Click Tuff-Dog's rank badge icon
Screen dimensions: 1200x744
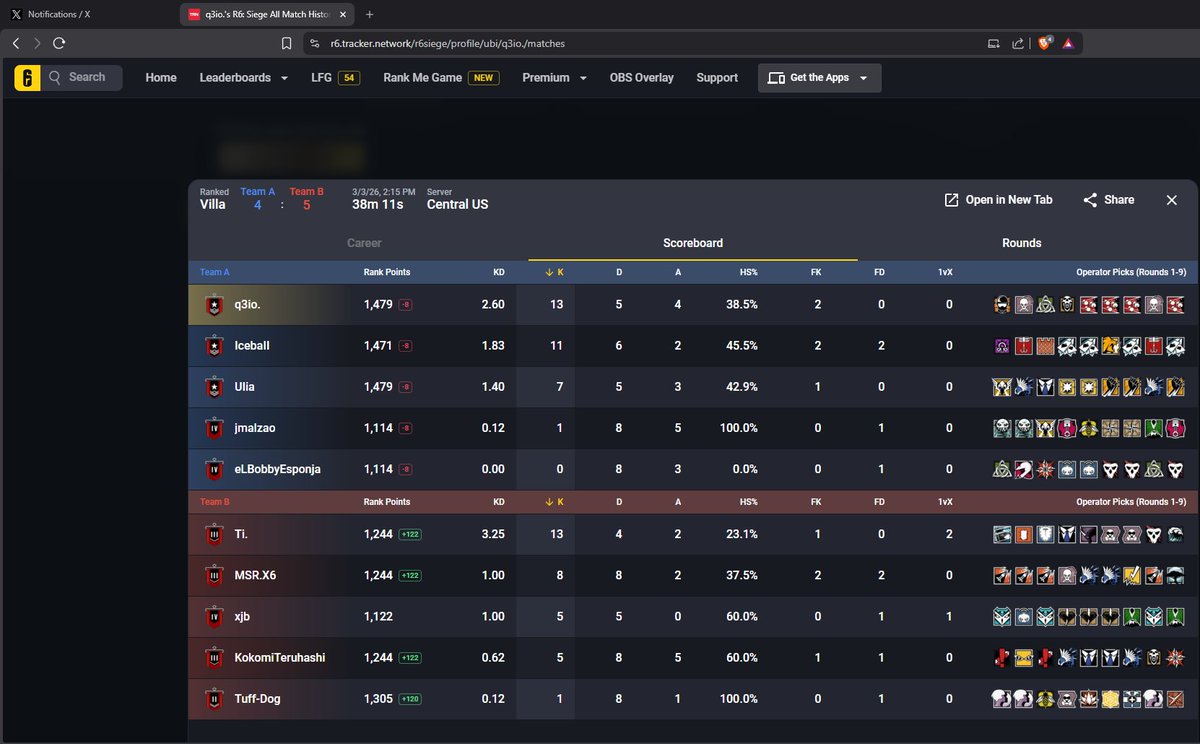pyautogui.click(x=212, y=699)
